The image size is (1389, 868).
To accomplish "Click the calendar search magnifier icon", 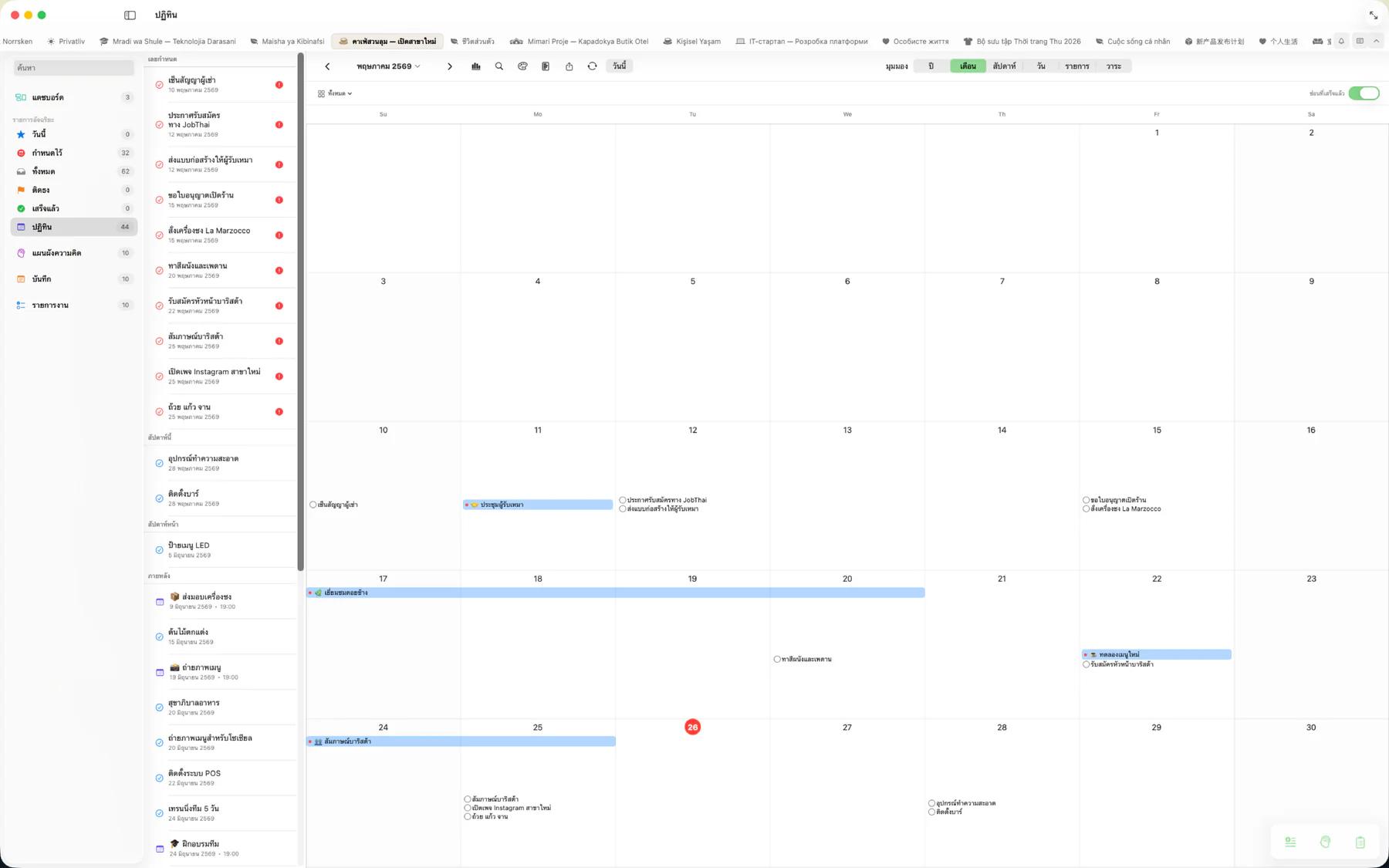I will 499,66.
